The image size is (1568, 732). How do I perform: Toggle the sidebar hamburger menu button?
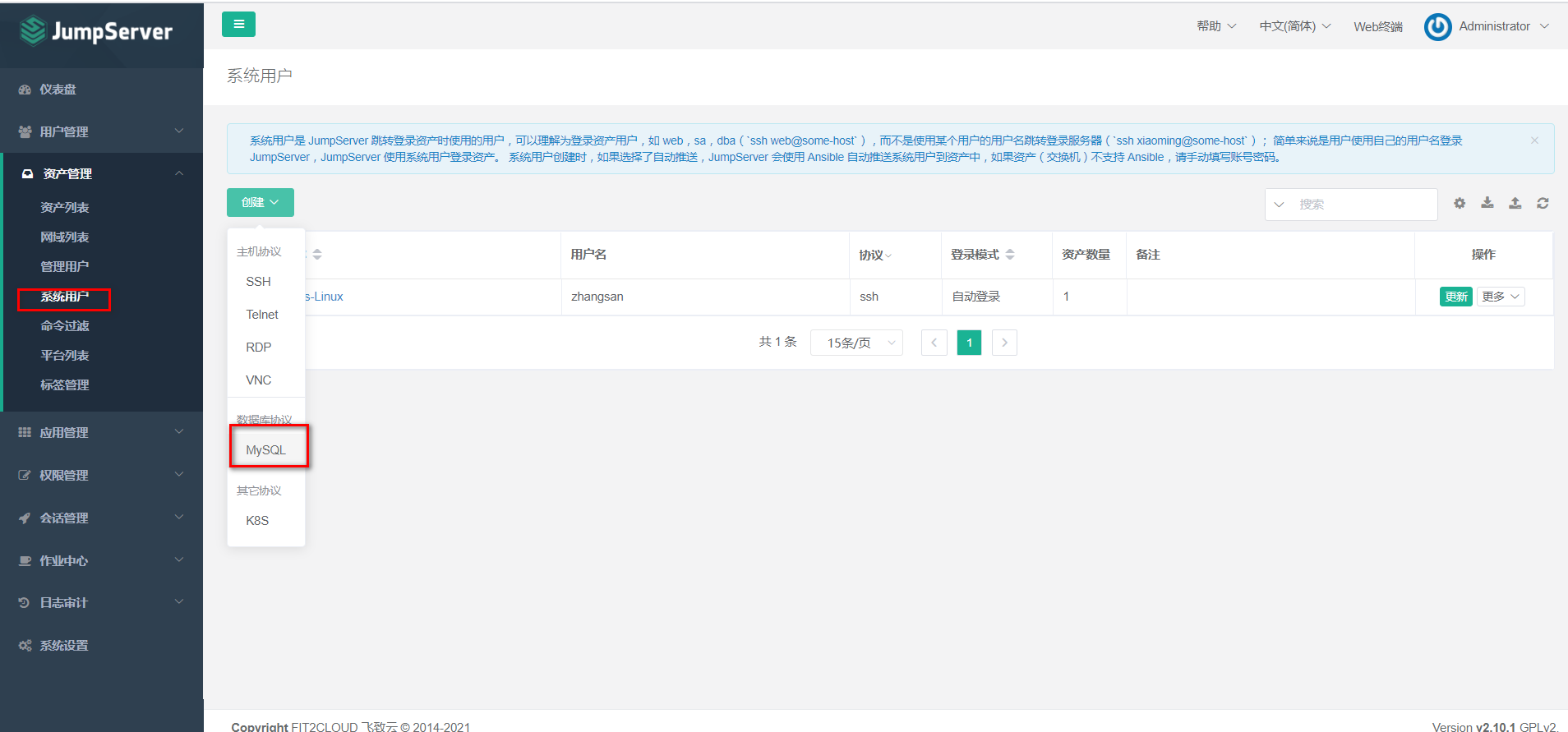[238, 25]
